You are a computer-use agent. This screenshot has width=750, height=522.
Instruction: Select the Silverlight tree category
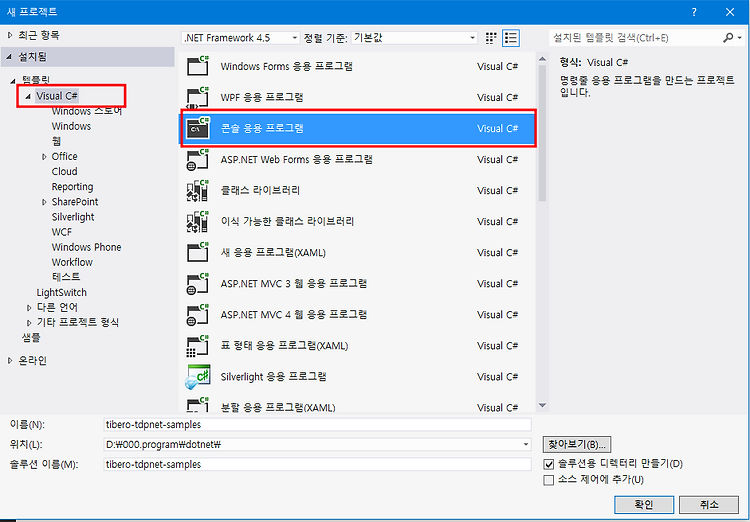(x=73, y=217)
